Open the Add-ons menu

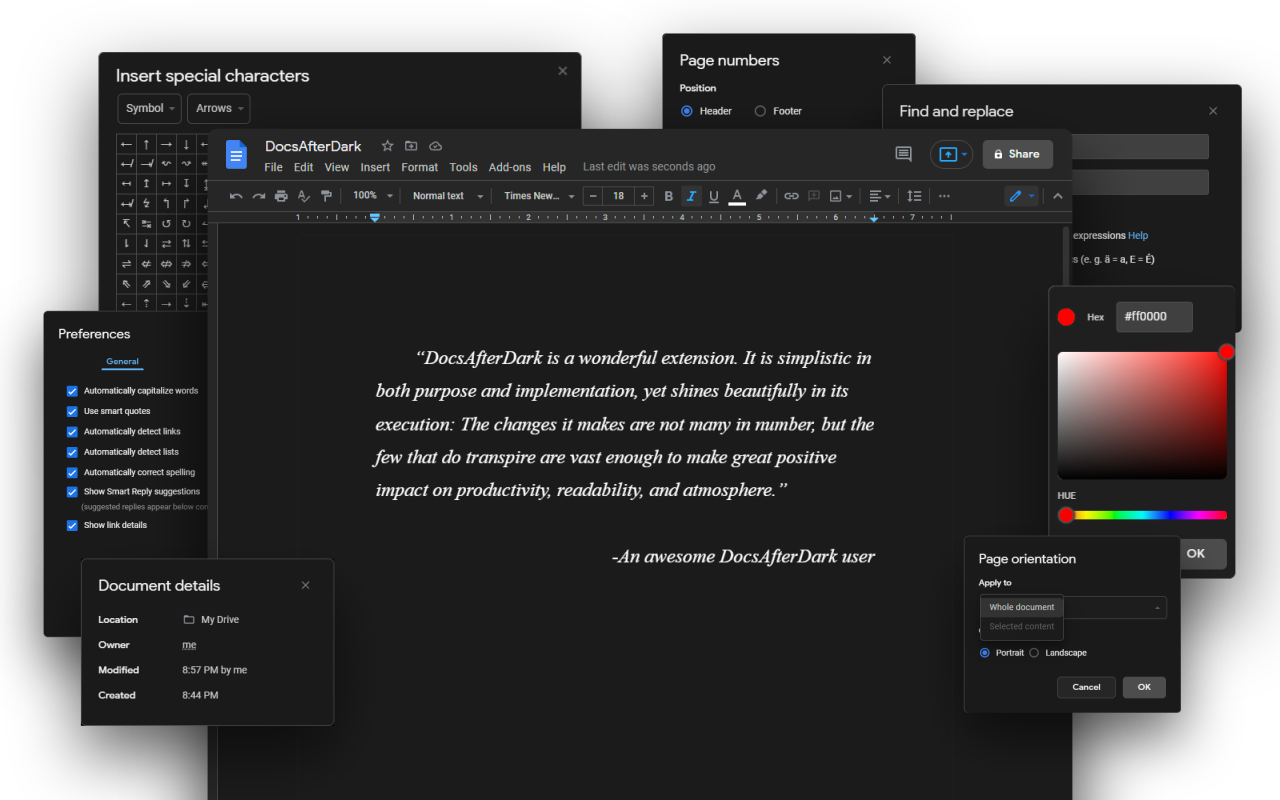pyautogui.click(x=509, y=167)
